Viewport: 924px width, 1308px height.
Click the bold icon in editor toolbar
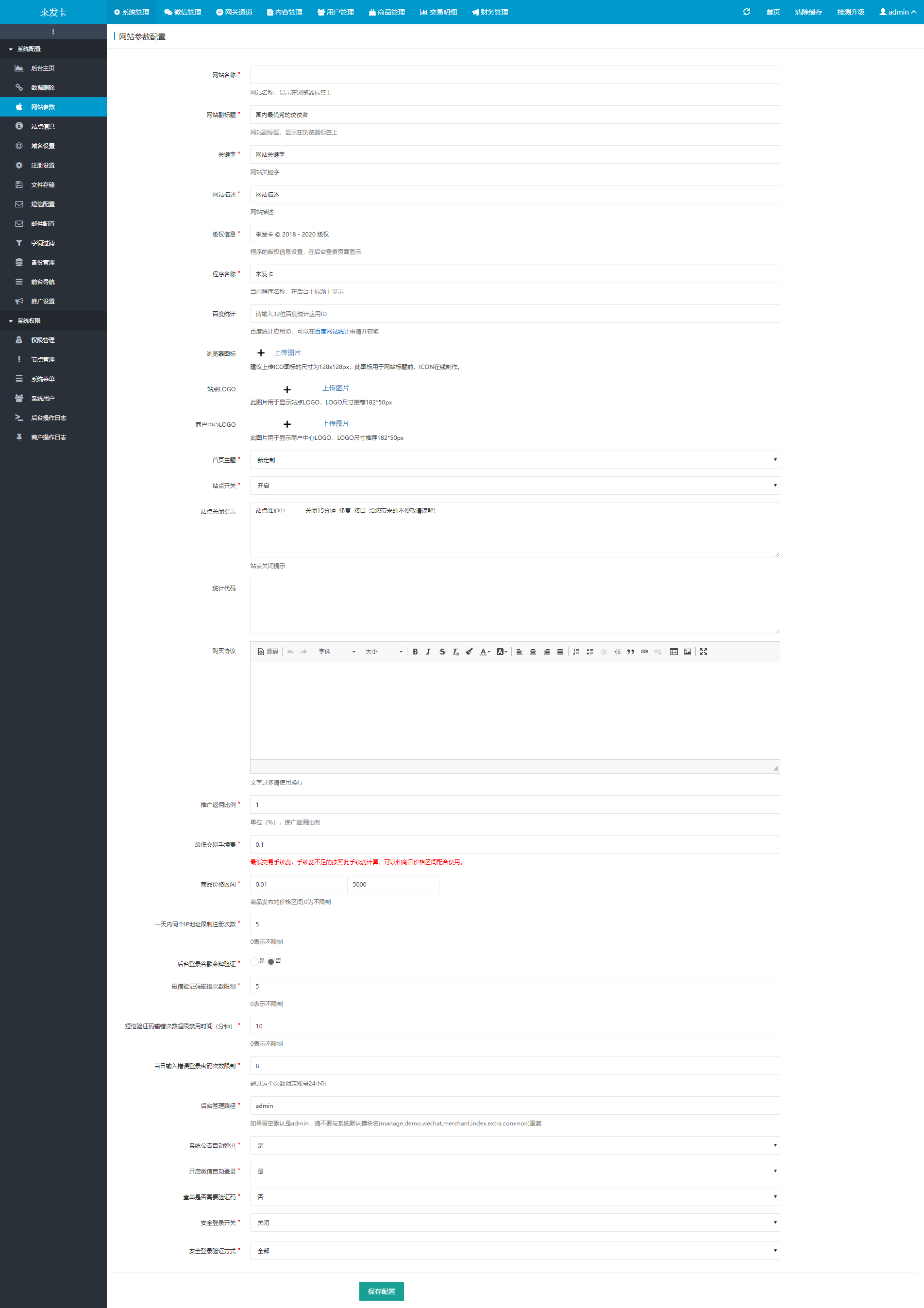click(x=415, y=652)
